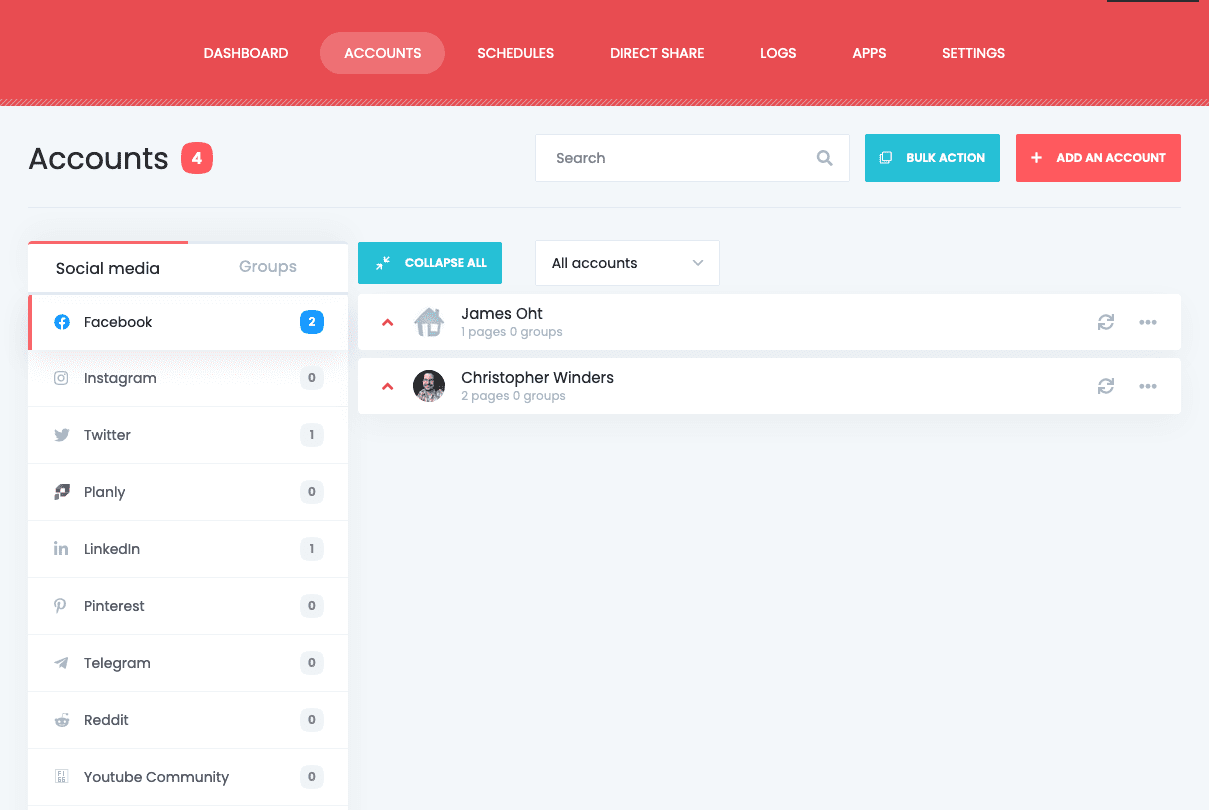The height and width of the screenshot is (810, 1209).
Task: Click '2 pages 0 groups' text
Action: [513, 396]
